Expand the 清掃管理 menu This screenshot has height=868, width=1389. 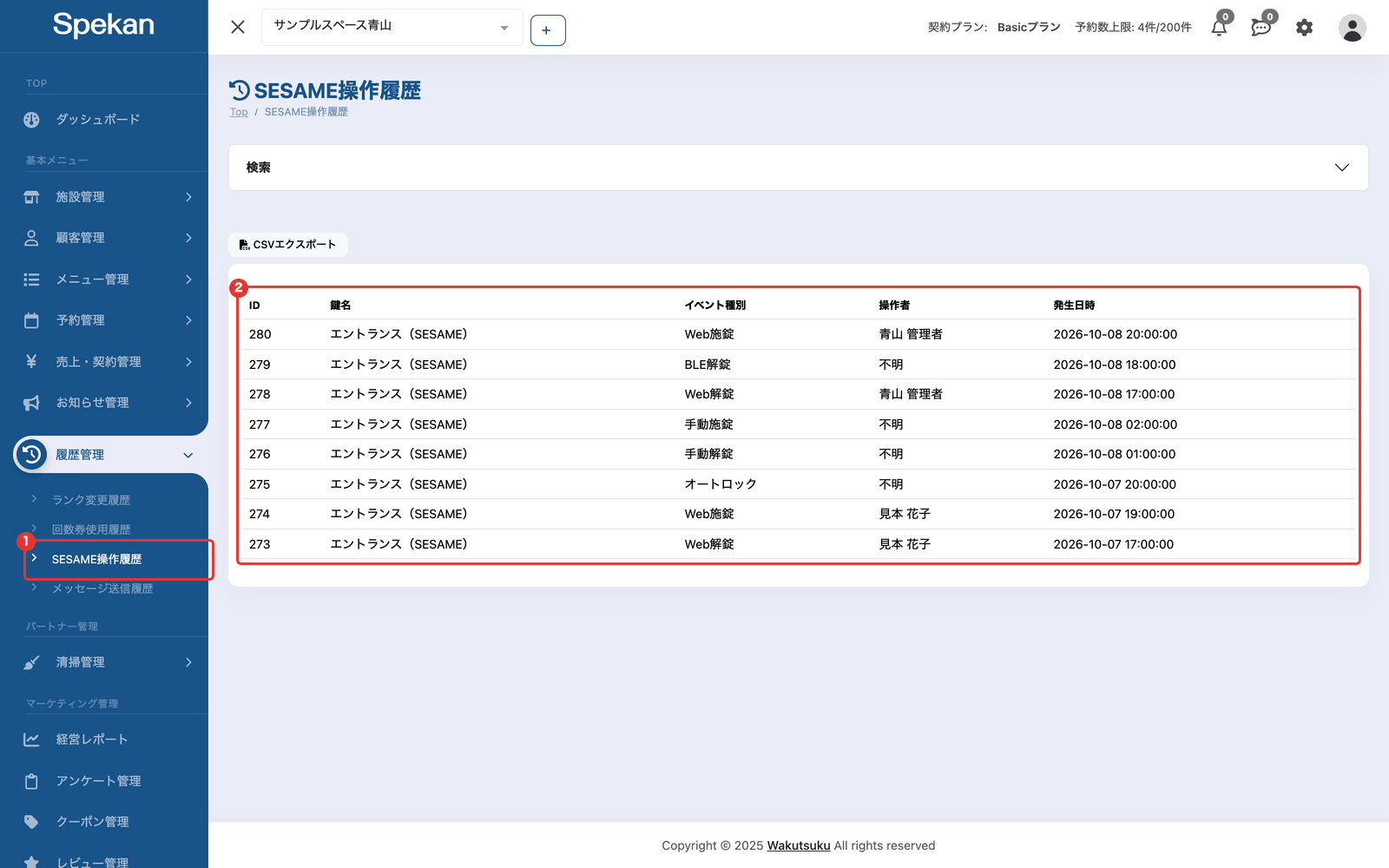104,662
